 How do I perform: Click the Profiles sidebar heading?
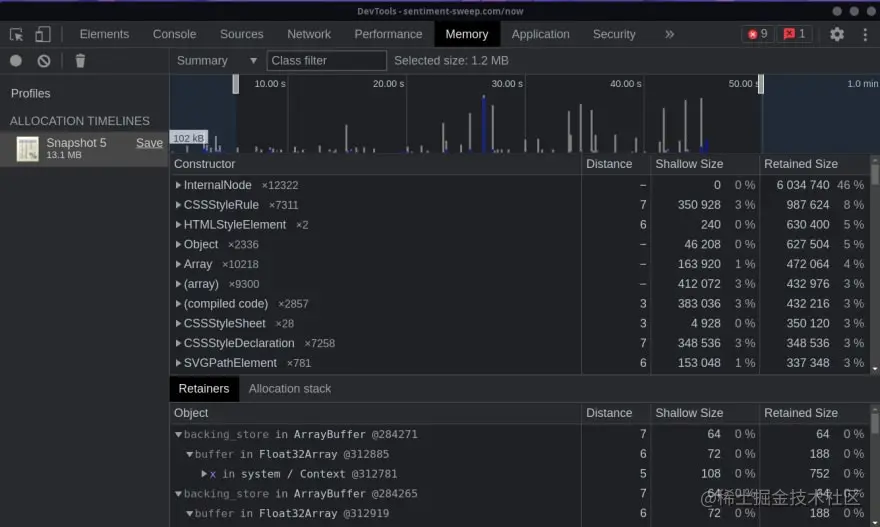point(30,94)
